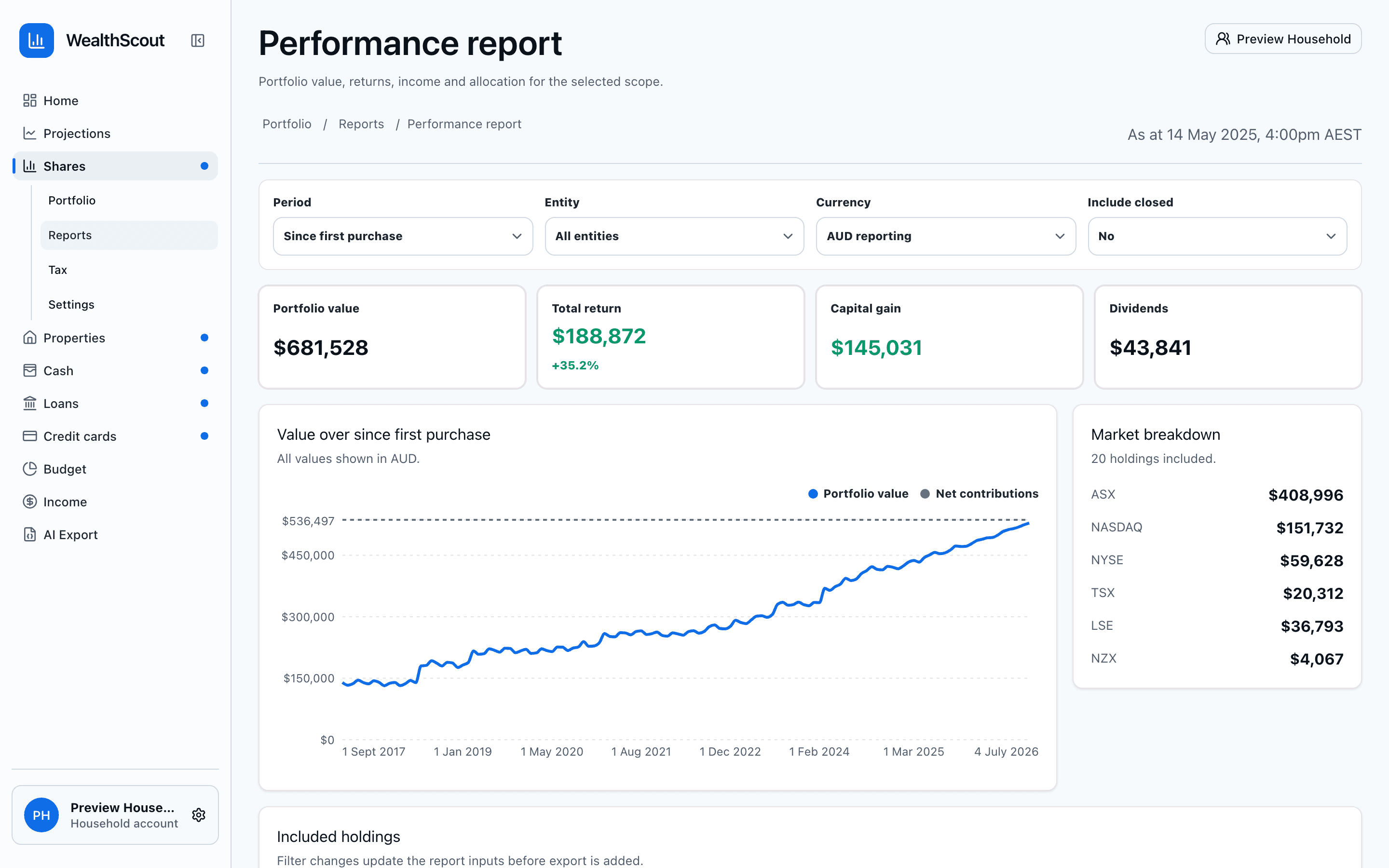Click the Cash wallet icon
Viewport: 1389px width, 868px height.
[29, 370]
